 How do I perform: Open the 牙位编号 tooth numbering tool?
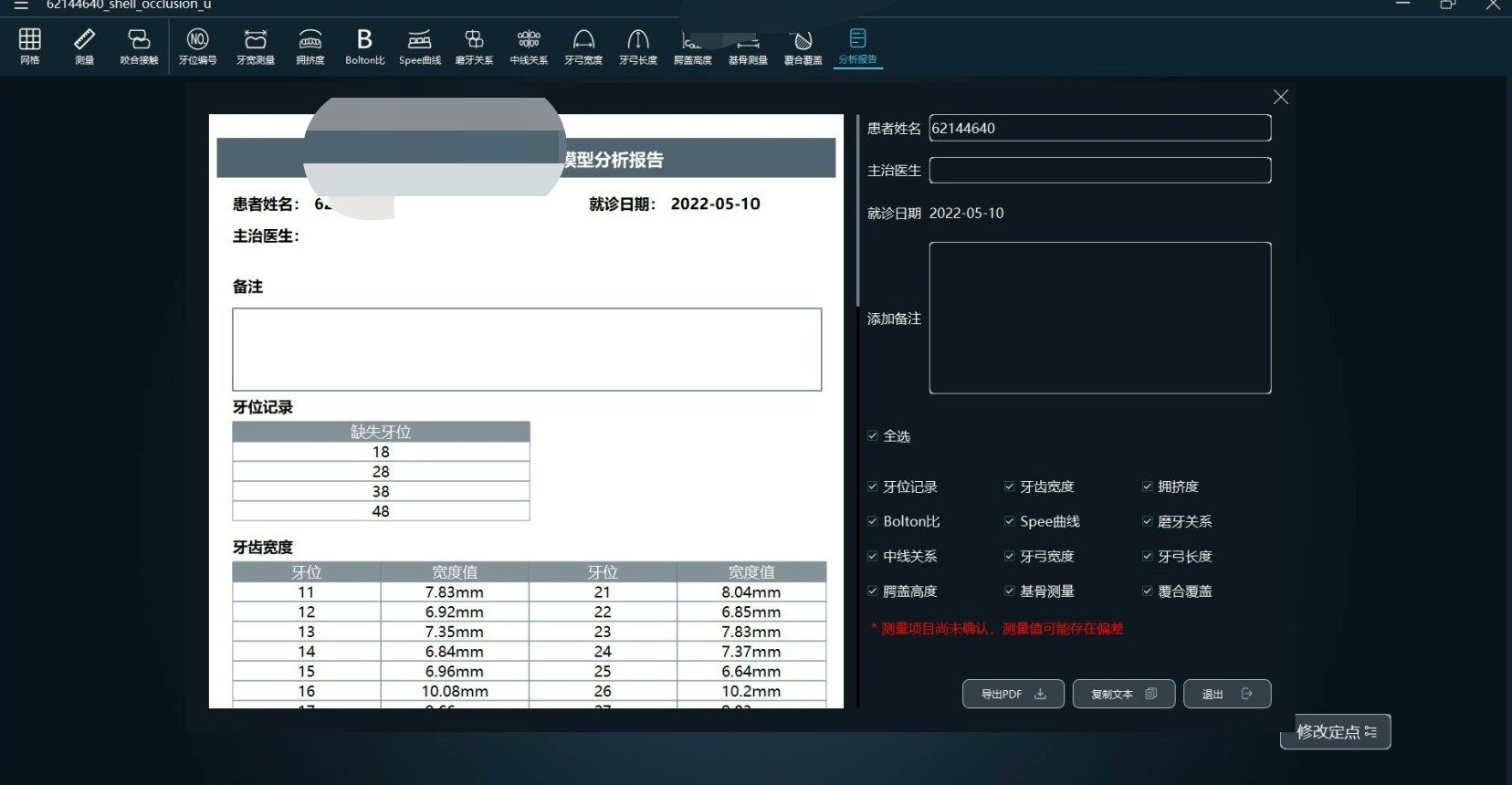point(197,45)
